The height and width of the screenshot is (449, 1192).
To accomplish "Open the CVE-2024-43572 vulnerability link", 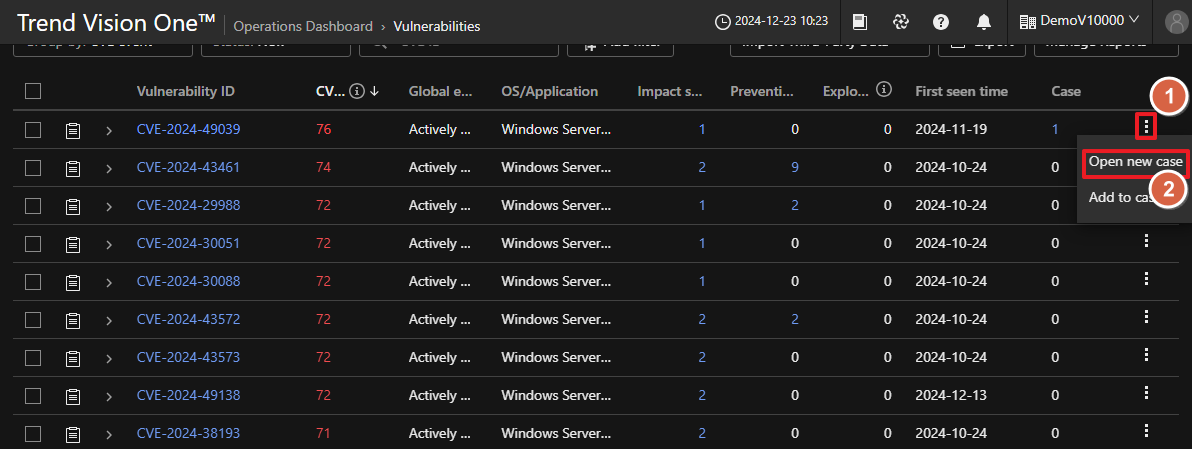I will pyautogui.click(x=188, y=319).
